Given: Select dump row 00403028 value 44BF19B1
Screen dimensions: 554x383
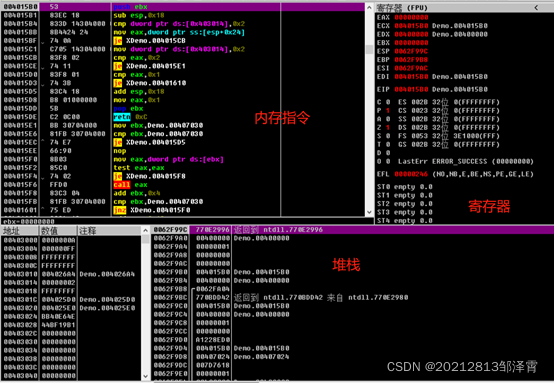Looking at the screenshot, I should [x=71, y=325].
